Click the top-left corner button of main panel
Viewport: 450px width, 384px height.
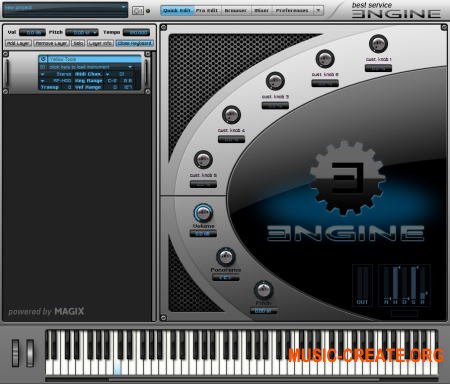click(x=163, y=27)
